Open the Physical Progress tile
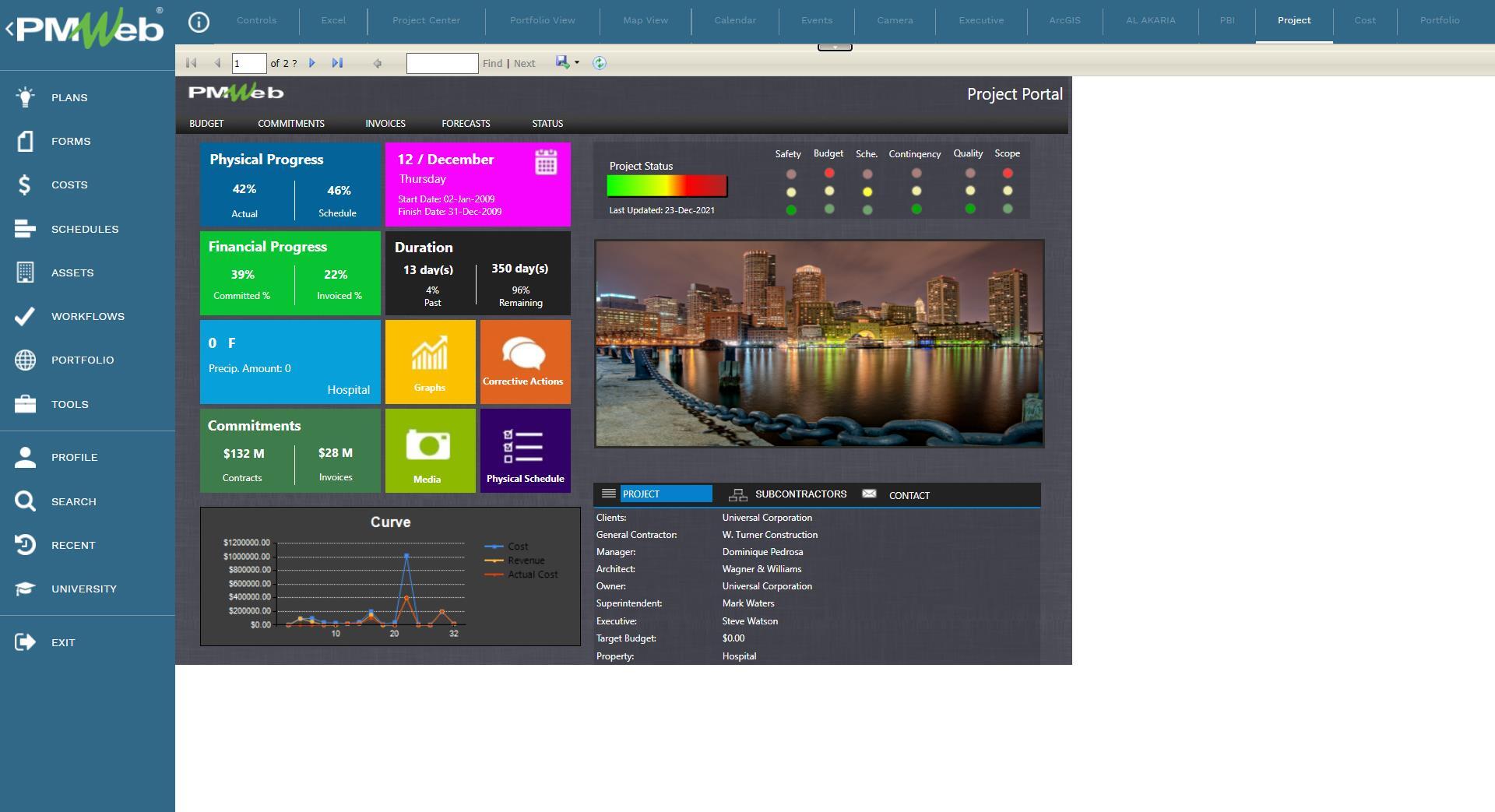The height and width of the screenshot is (812, 1495). click(x=290, y=185)
